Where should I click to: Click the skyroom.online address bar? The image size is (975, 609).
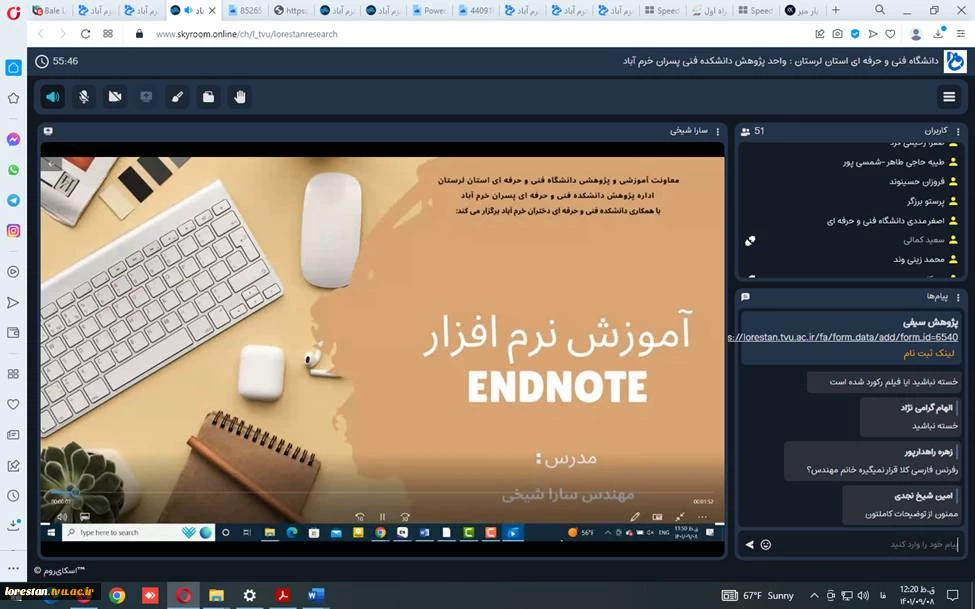point(247,34)
